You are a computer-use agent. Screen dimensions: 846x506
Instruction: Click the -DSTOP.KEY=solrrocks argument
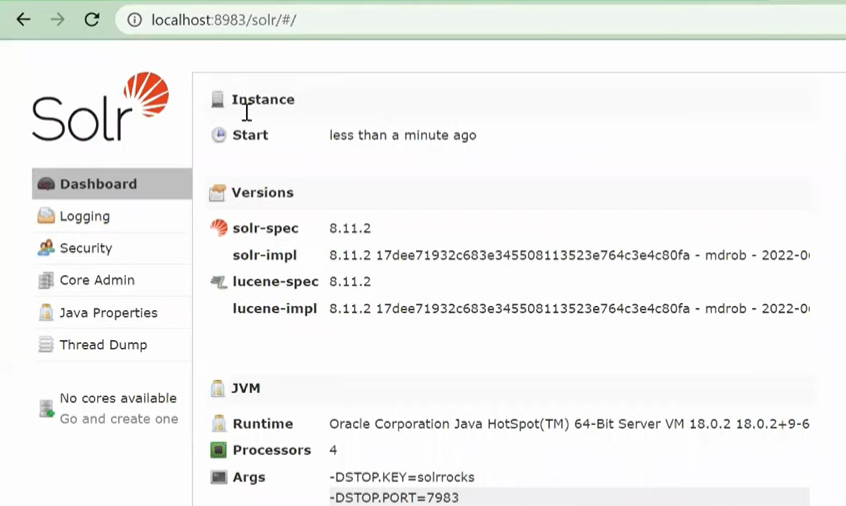(402, 477)
